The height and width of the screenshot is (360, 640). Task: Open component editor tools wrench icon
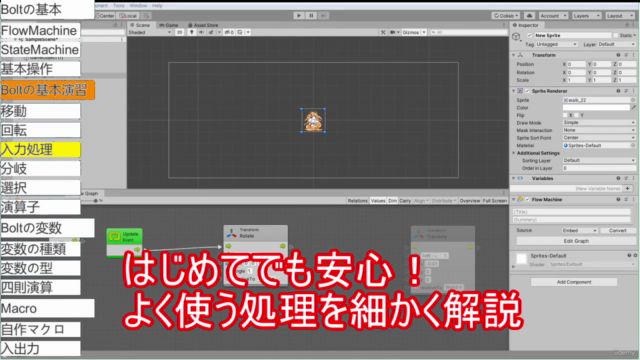(383, 32)
